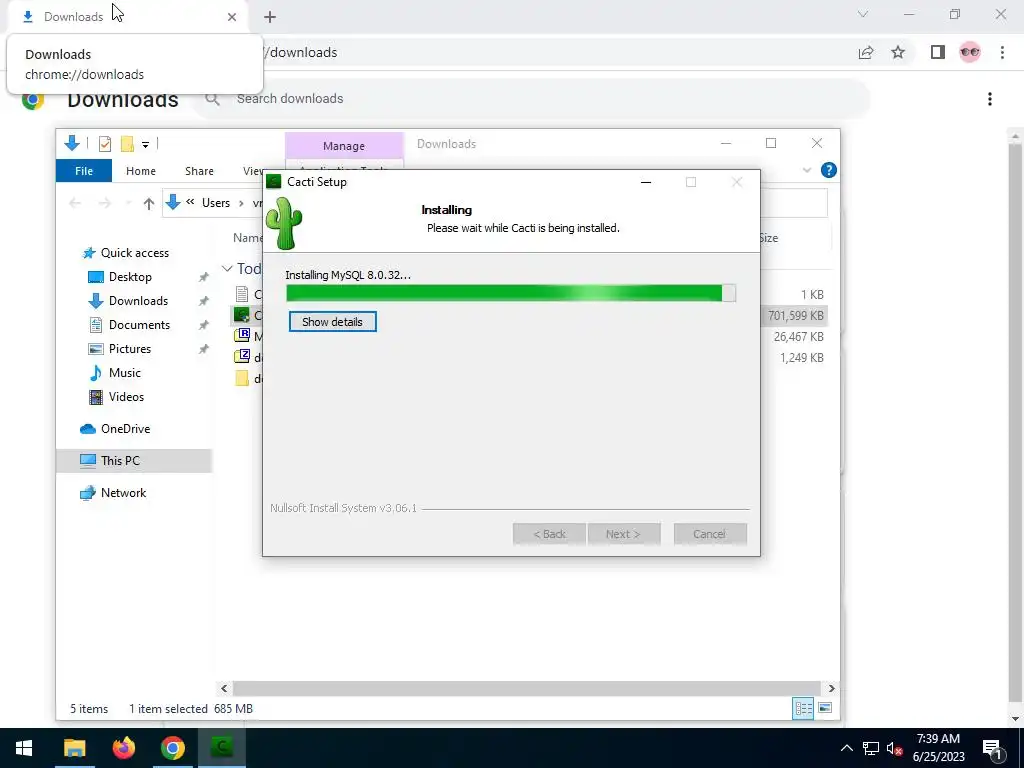Expand the Explorer ribbon chevron
Viewport: 1024px width, 768px height.
click(807, 170)
